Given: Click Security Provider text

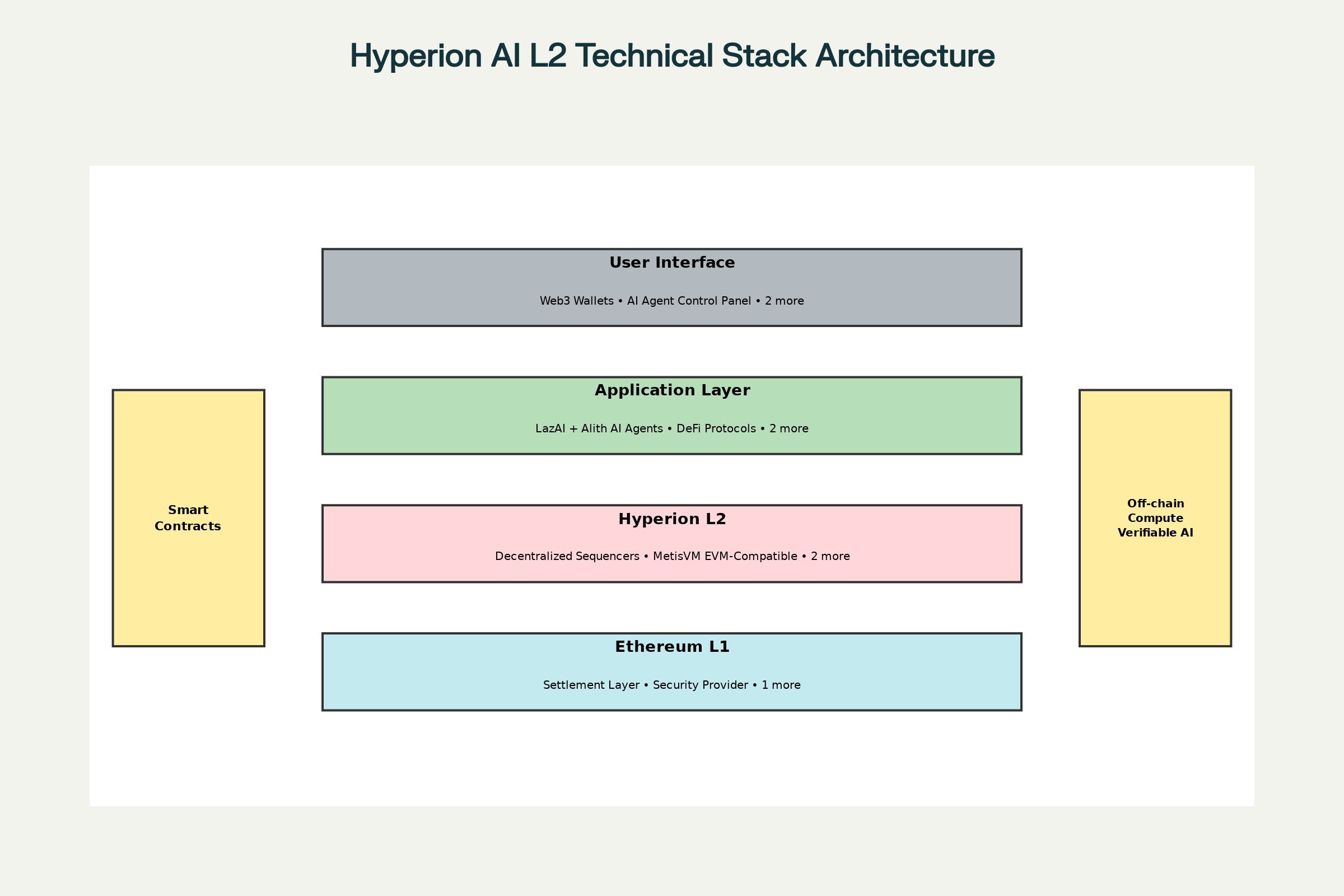Looking at the screenshot, I should click(x=700, y=685).
